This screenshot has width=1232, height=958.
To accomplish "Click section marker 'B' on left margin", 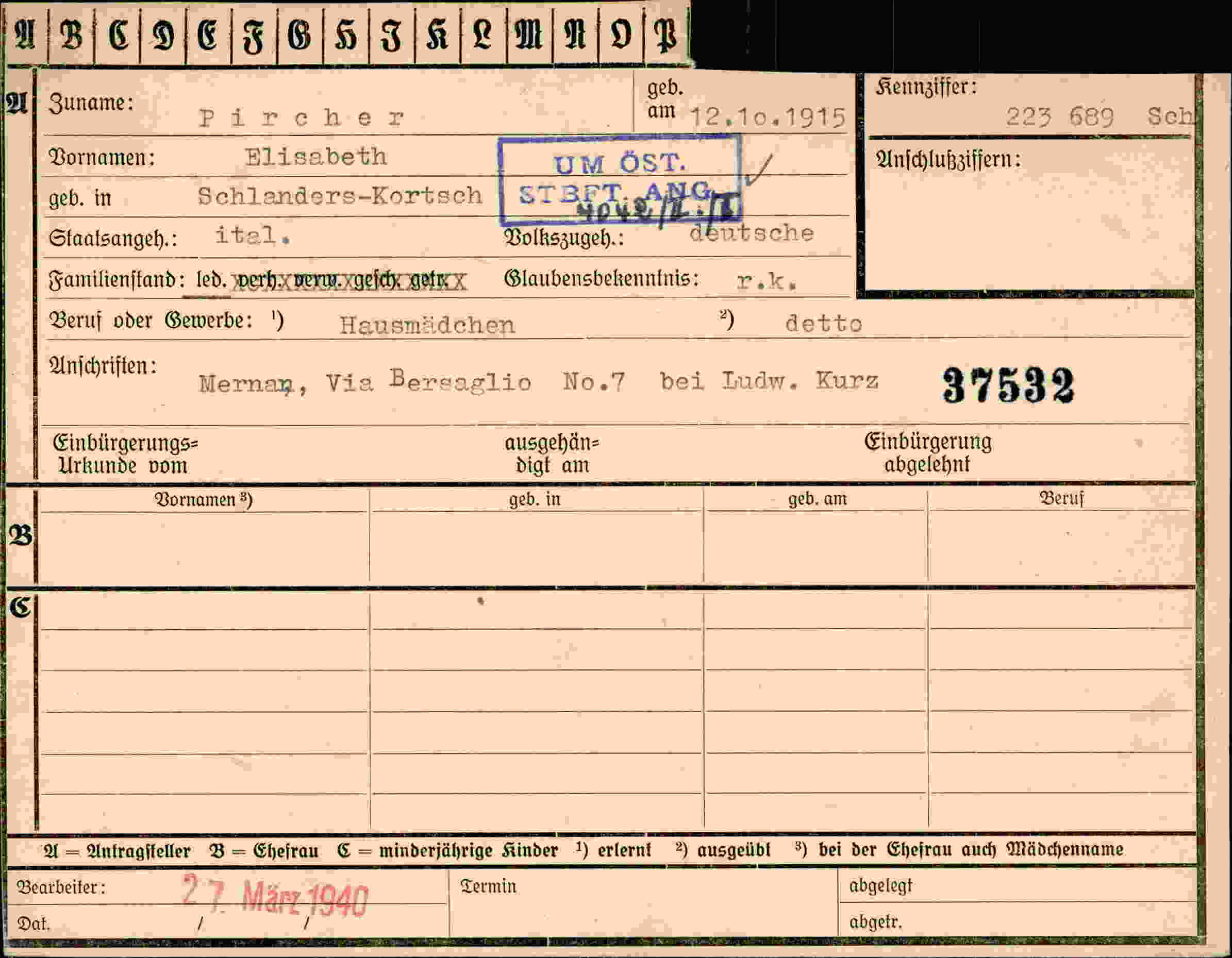I will click(x=21, y=535).
